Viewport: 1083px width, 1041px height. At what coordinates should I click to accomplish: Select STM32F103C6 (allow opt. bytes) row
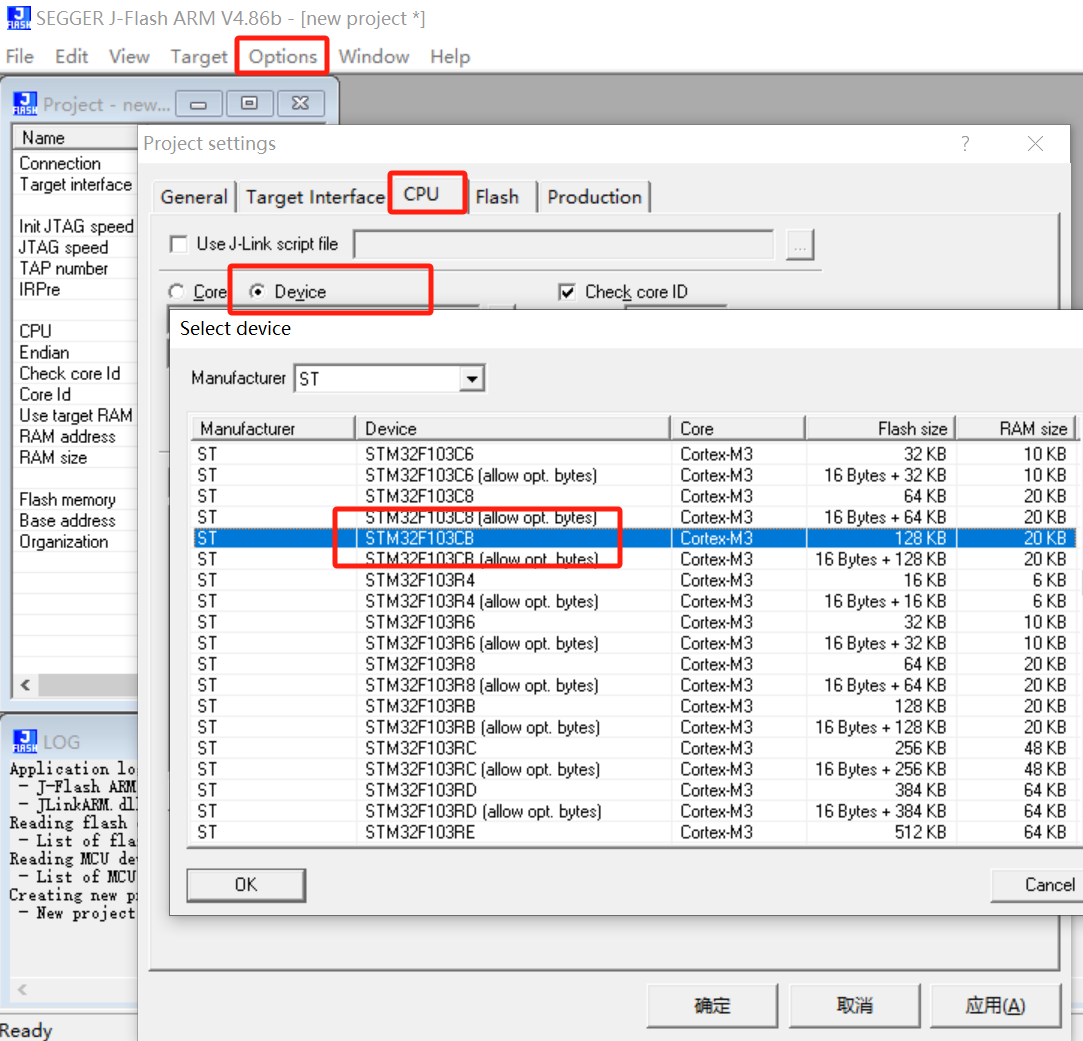(x=633, y=475)
